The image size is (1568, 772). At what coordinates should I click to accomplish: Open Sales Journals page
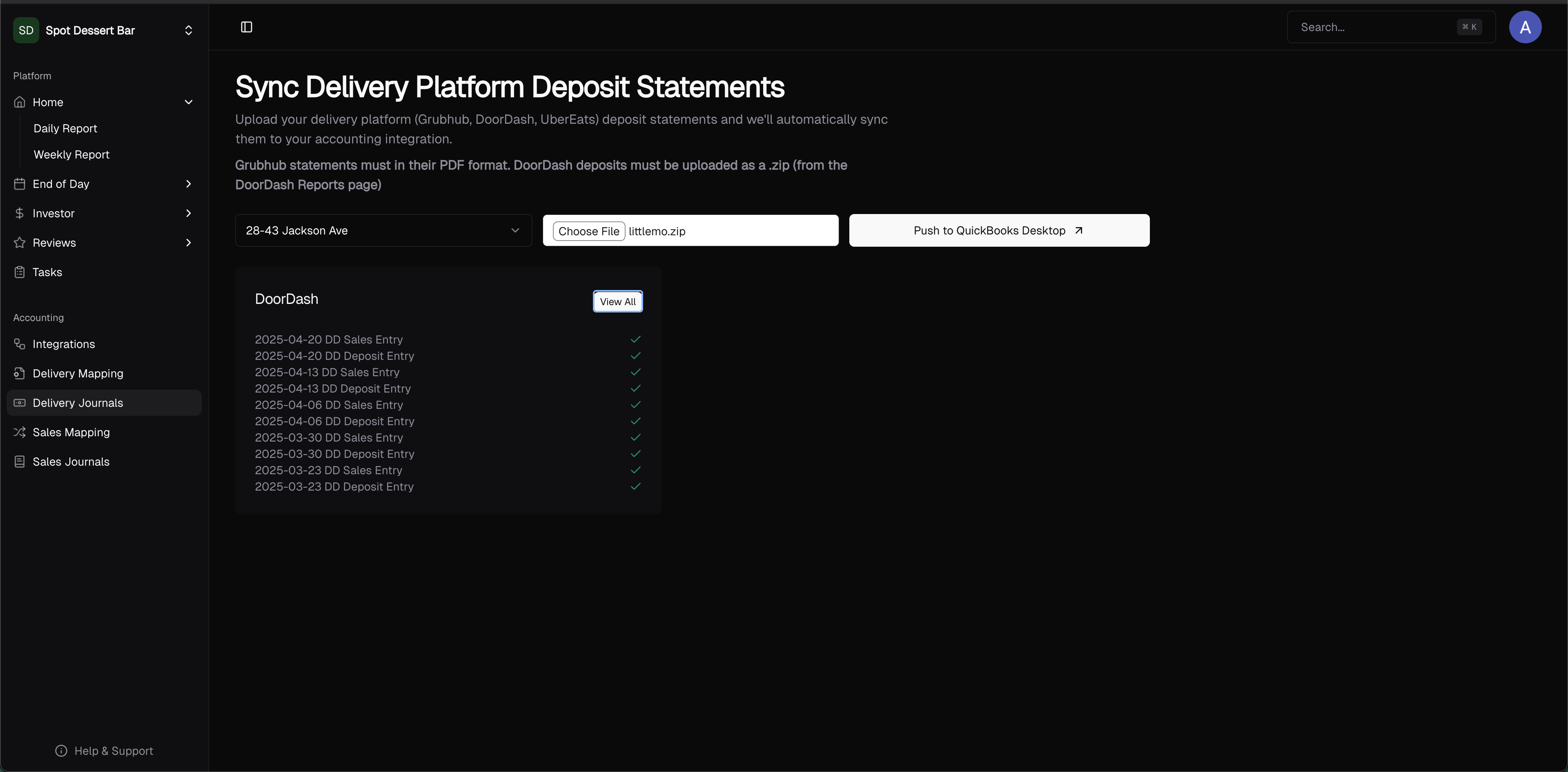104,462
